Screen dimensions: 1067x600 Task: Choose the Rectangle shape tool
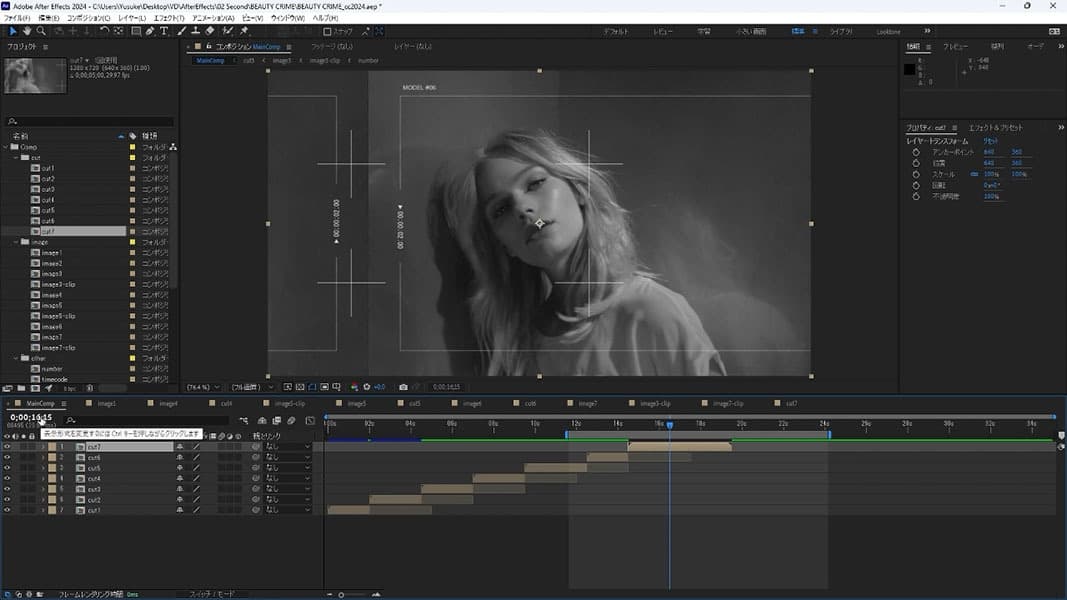click(135, 31)
